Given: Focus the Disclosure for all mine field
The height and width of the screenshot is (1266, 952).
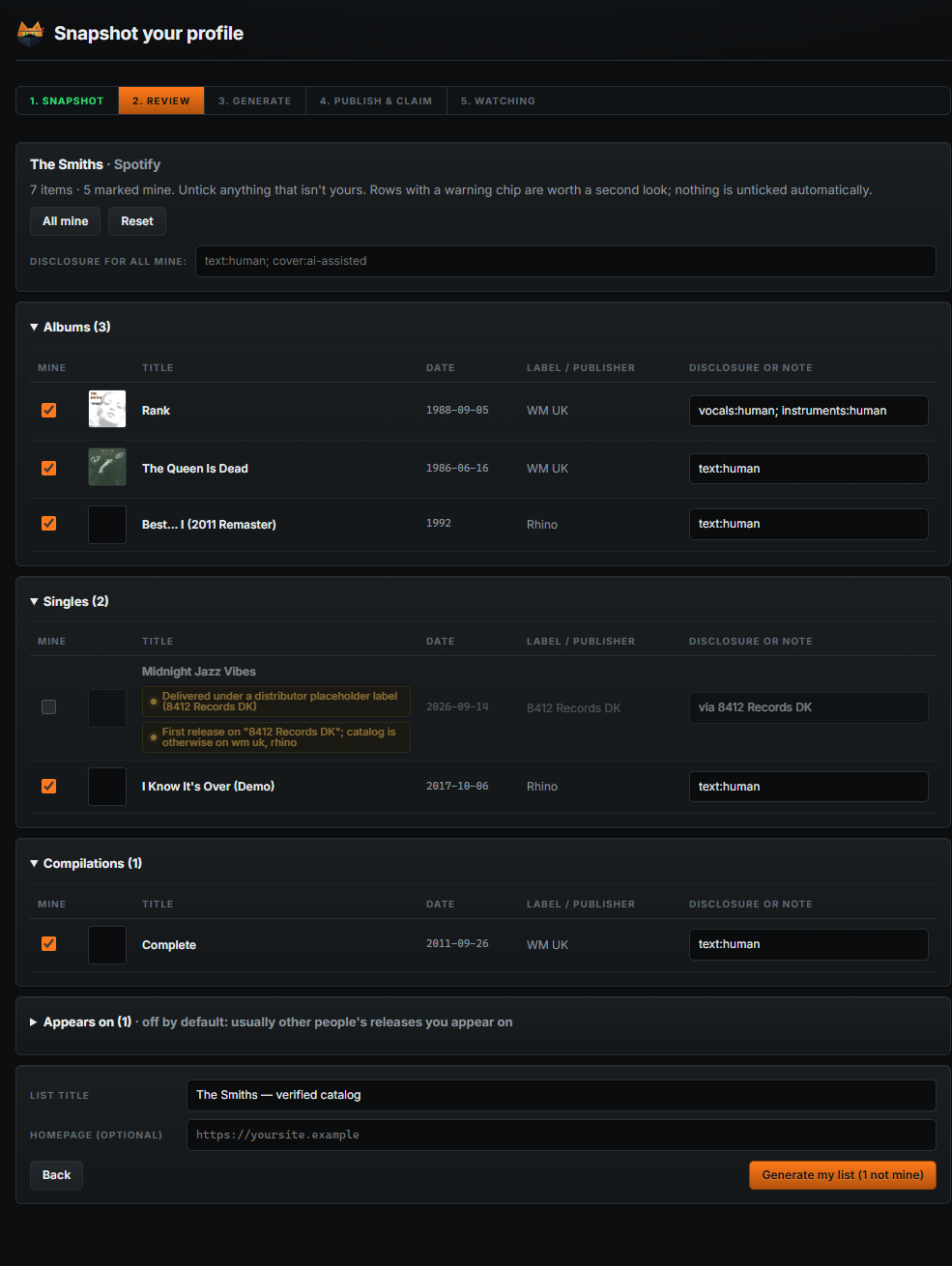Looking at the screenshot, I should (x=565, y=261).
